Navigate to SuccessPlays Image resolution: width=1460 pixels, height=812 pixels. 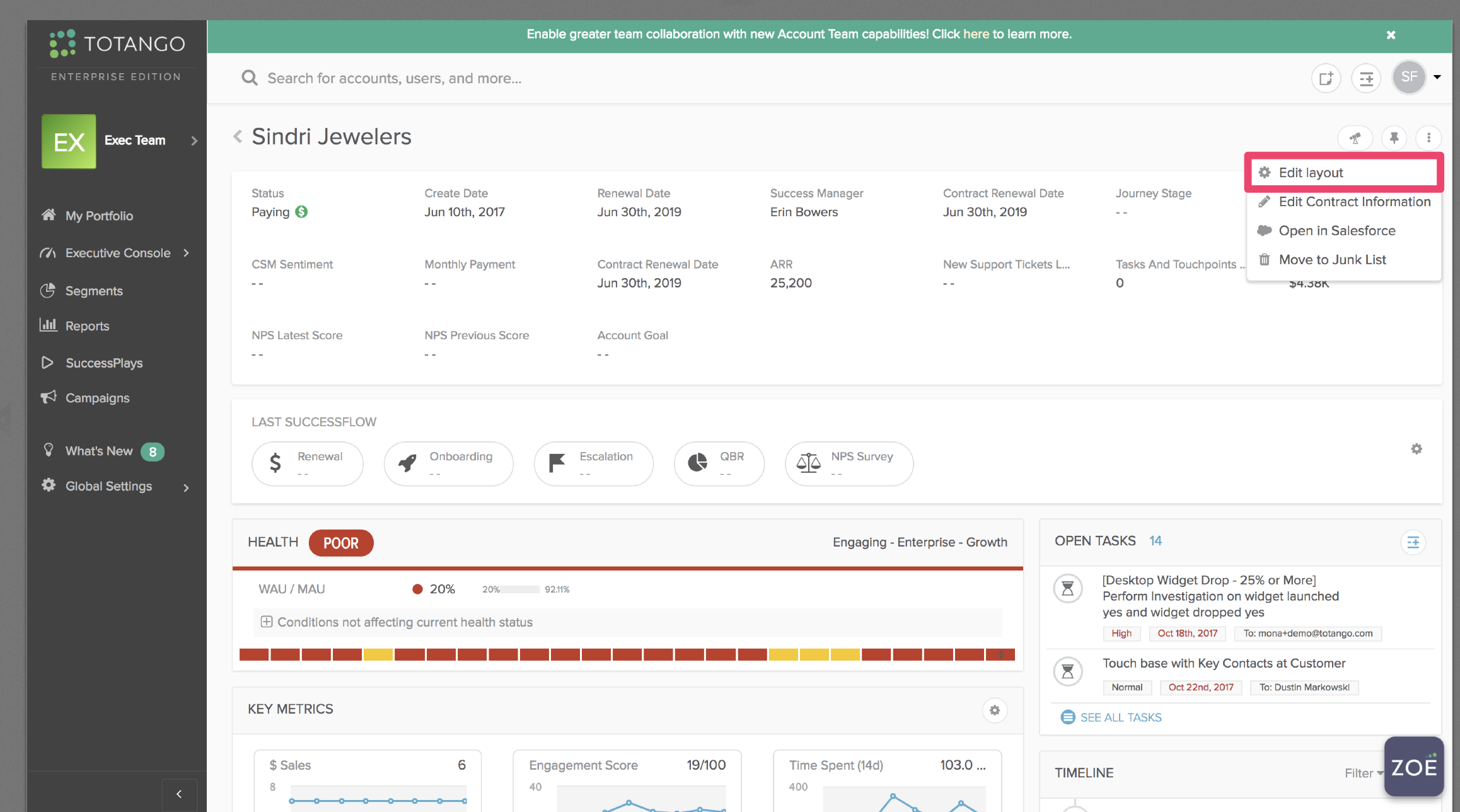pos(103,363)
